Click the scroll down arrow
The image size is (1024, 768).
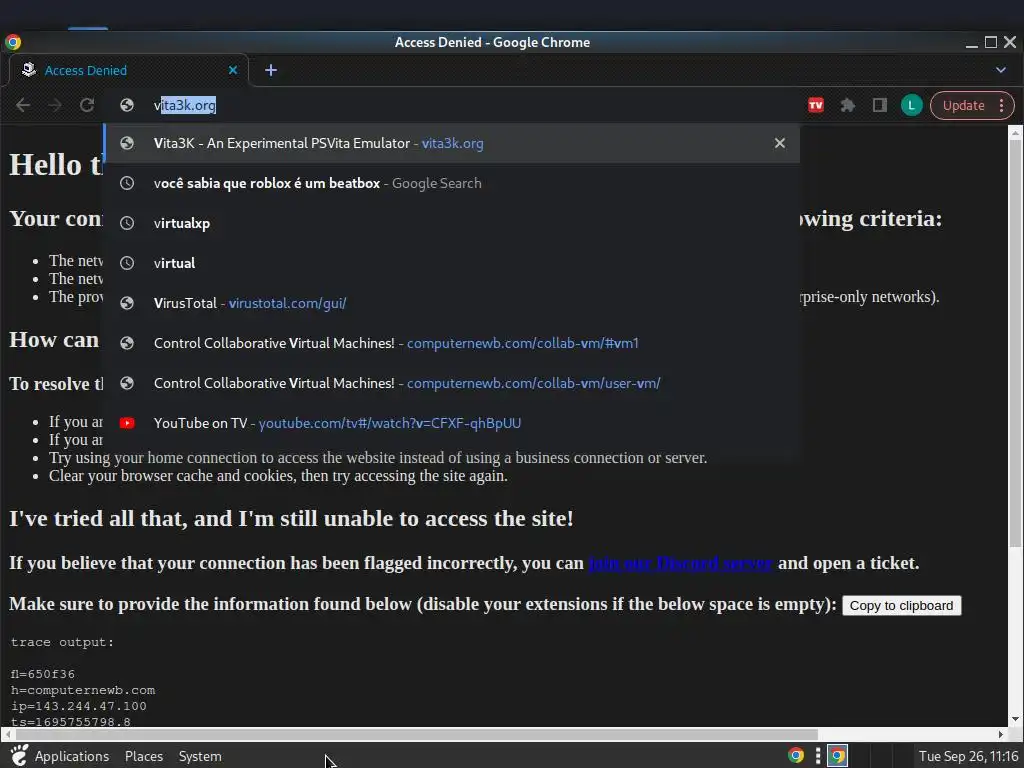(x=1015, y=719)
